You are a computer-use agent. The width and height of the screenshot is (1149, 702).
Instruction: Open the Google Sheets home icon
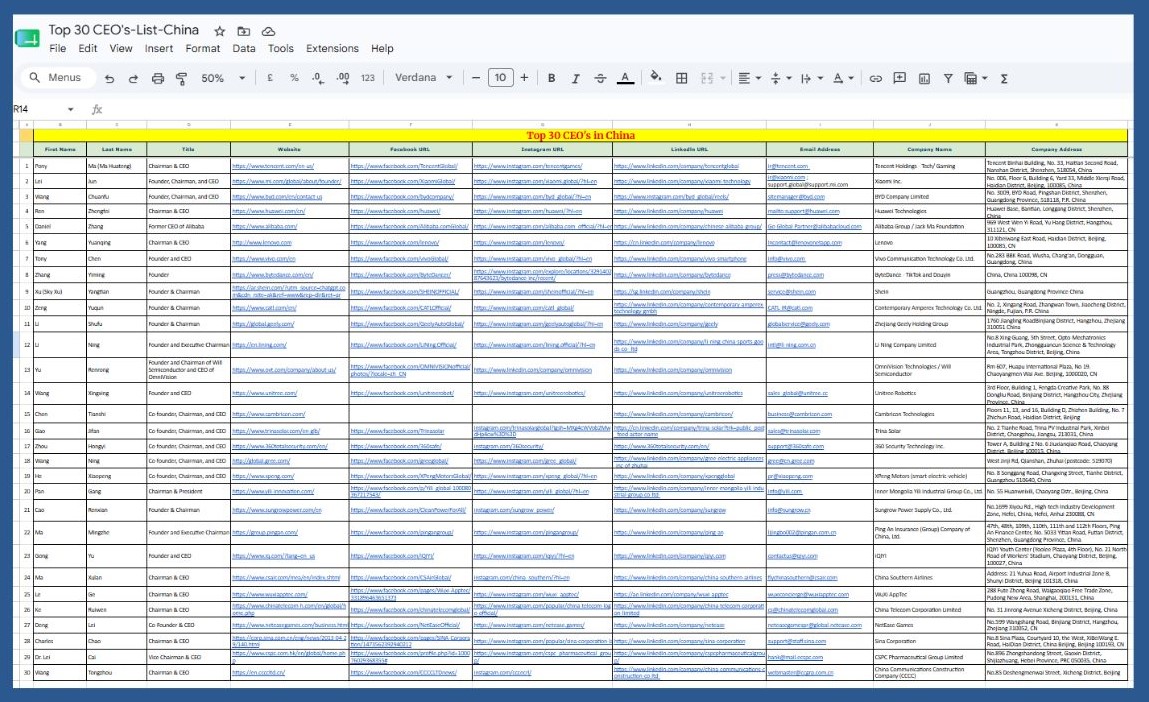click(x=27, y=39)
